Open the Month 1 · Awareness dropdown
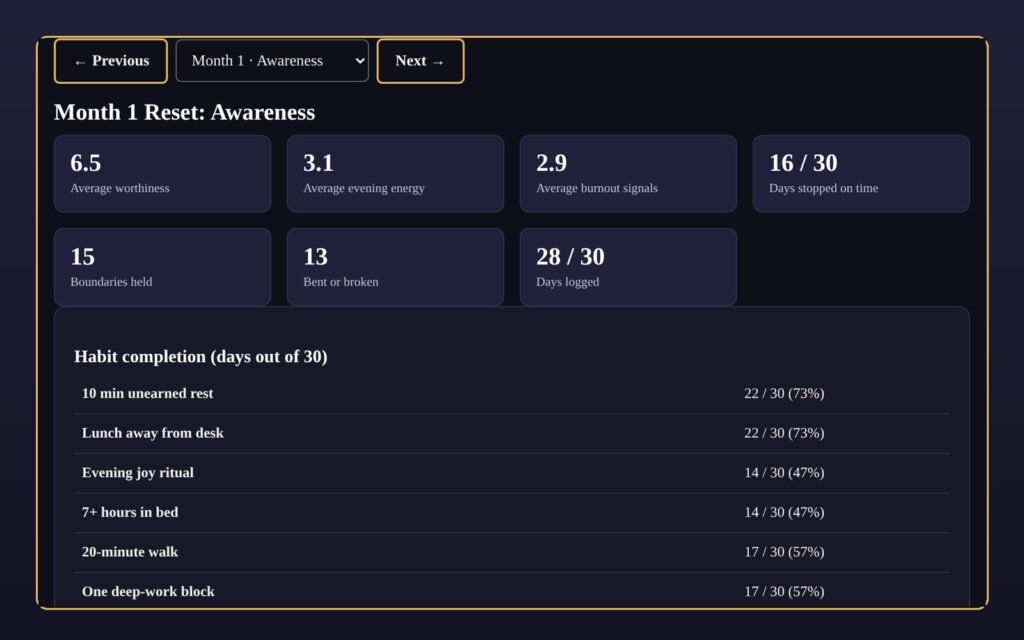Screen dimensions: 1024x640 pos(272,61)
